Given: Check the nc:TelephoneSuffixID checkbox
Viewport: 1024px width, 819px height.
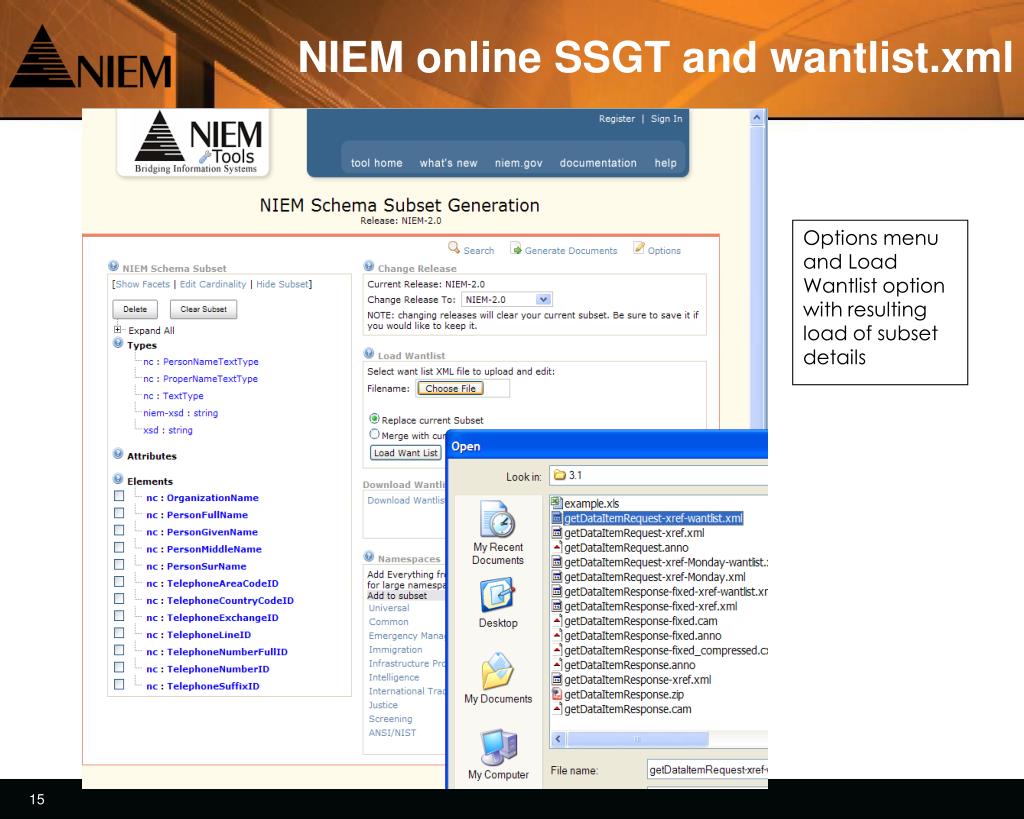Looking at the screenshot, I should tap(119, 684).
